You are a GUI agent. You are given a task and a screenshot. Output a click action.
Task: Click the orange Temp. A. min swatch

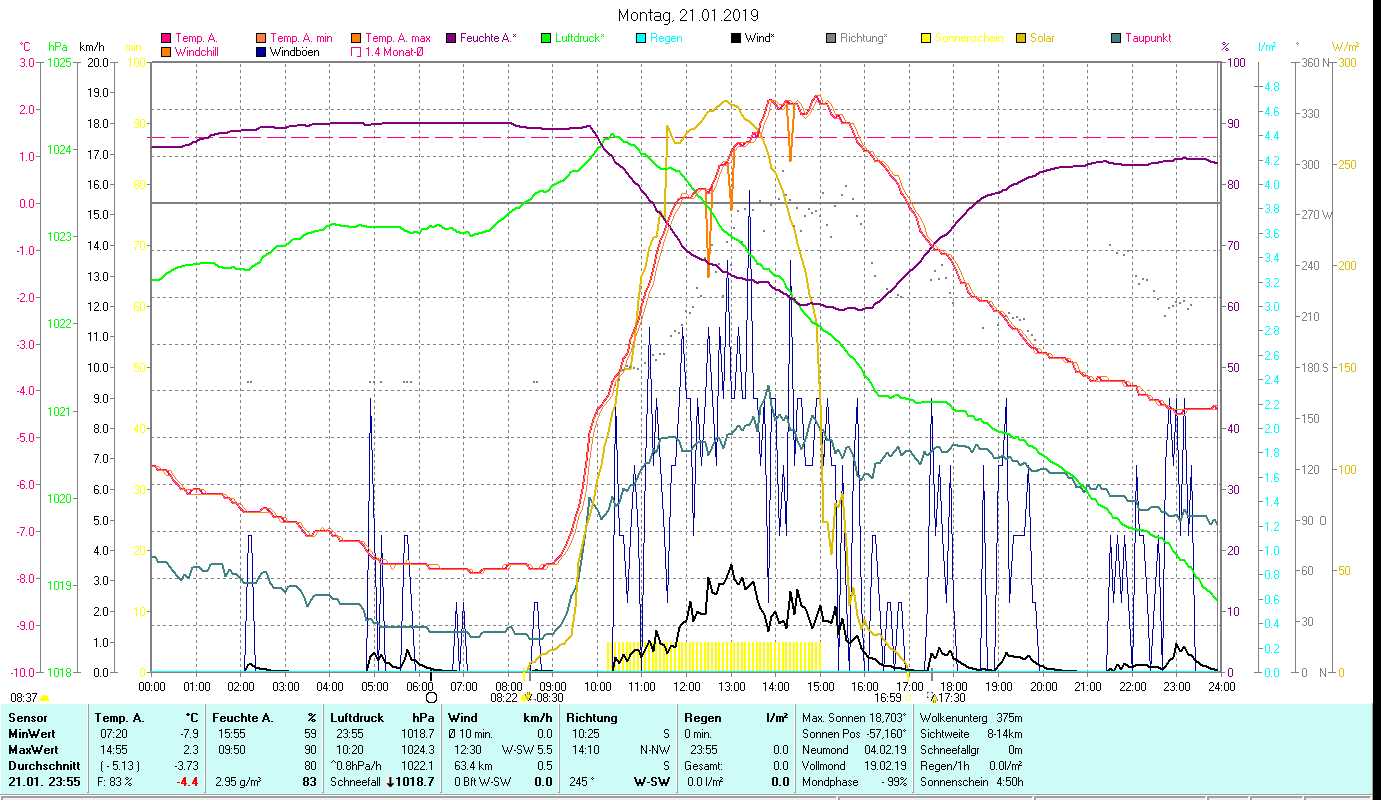tap(262, 38)
